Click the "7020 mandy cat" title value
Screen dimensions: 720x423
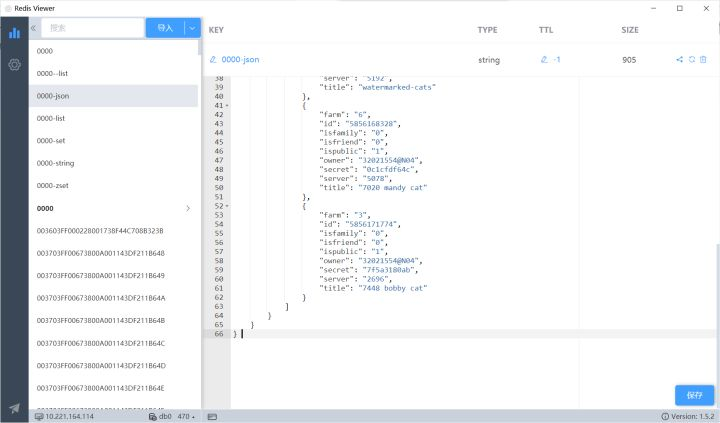(x=393, y=187)
